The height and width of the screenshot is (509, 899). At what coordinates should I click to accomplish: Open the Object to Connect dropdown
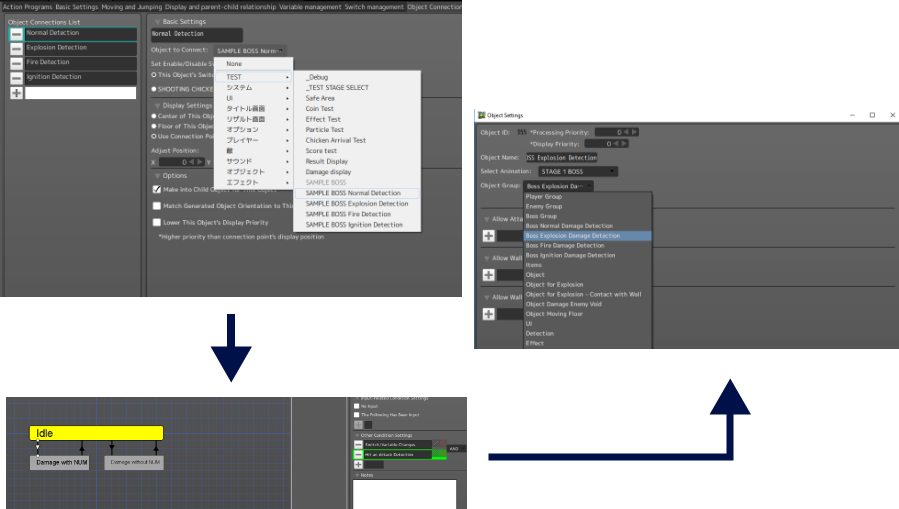pyautogui.click(x=250, y=50)
